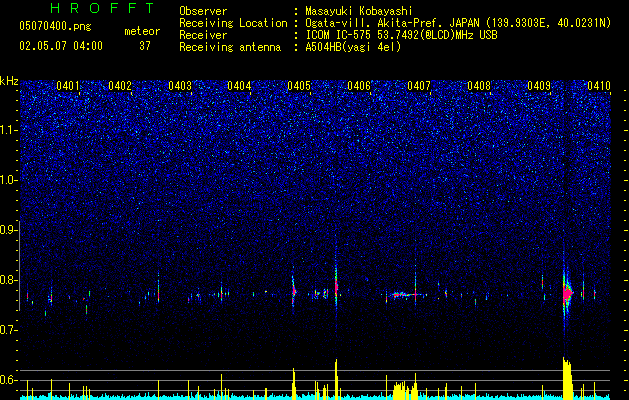The height and width of the screenshot is (400, 629).
Task: Click the A504HB(yagi 4el) antenna text
Action: (x=353, y=47)
